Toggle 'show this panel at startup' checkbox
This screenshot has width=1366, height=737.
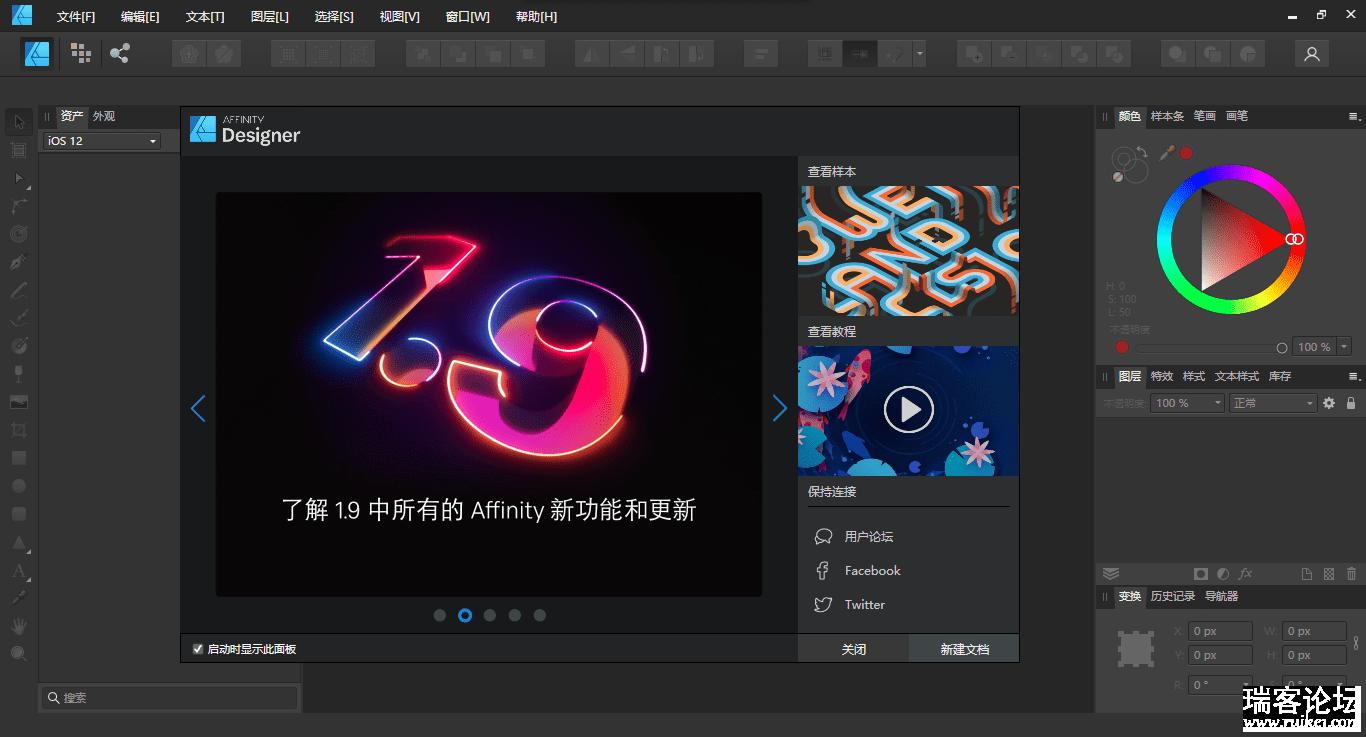[x=198, y=649]
